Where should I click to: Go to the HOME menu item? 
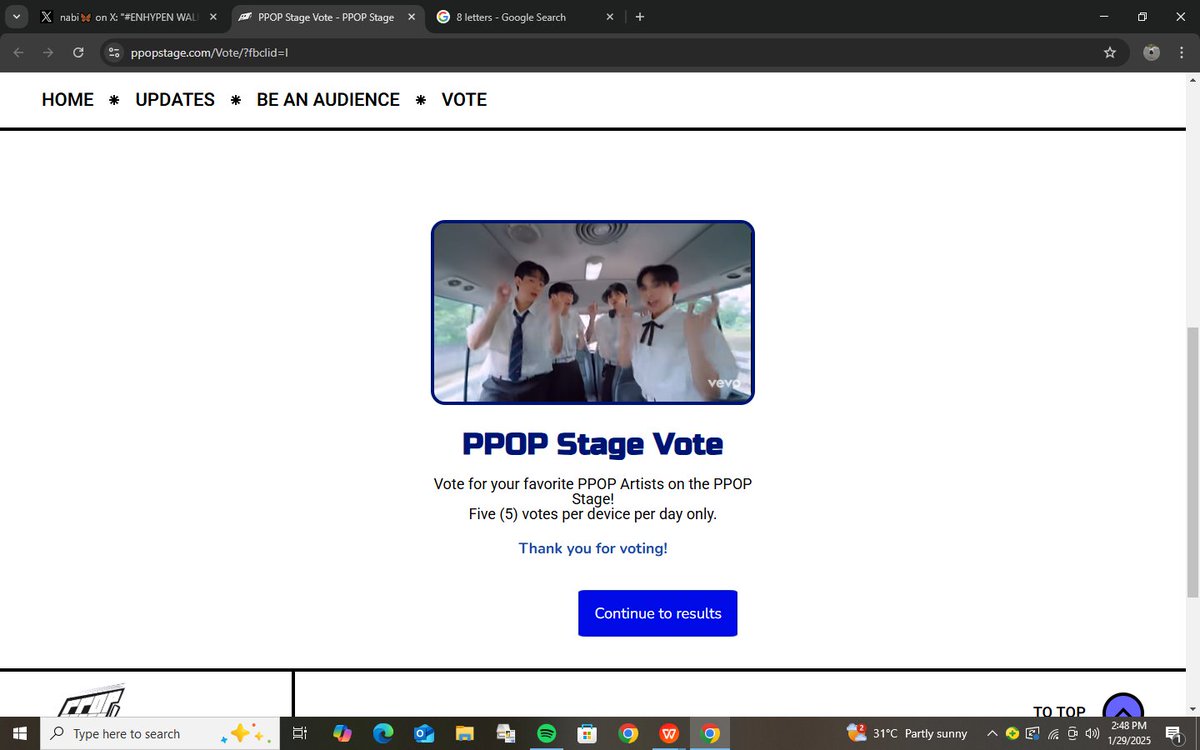pyautogui.click(x=68, y=100)
